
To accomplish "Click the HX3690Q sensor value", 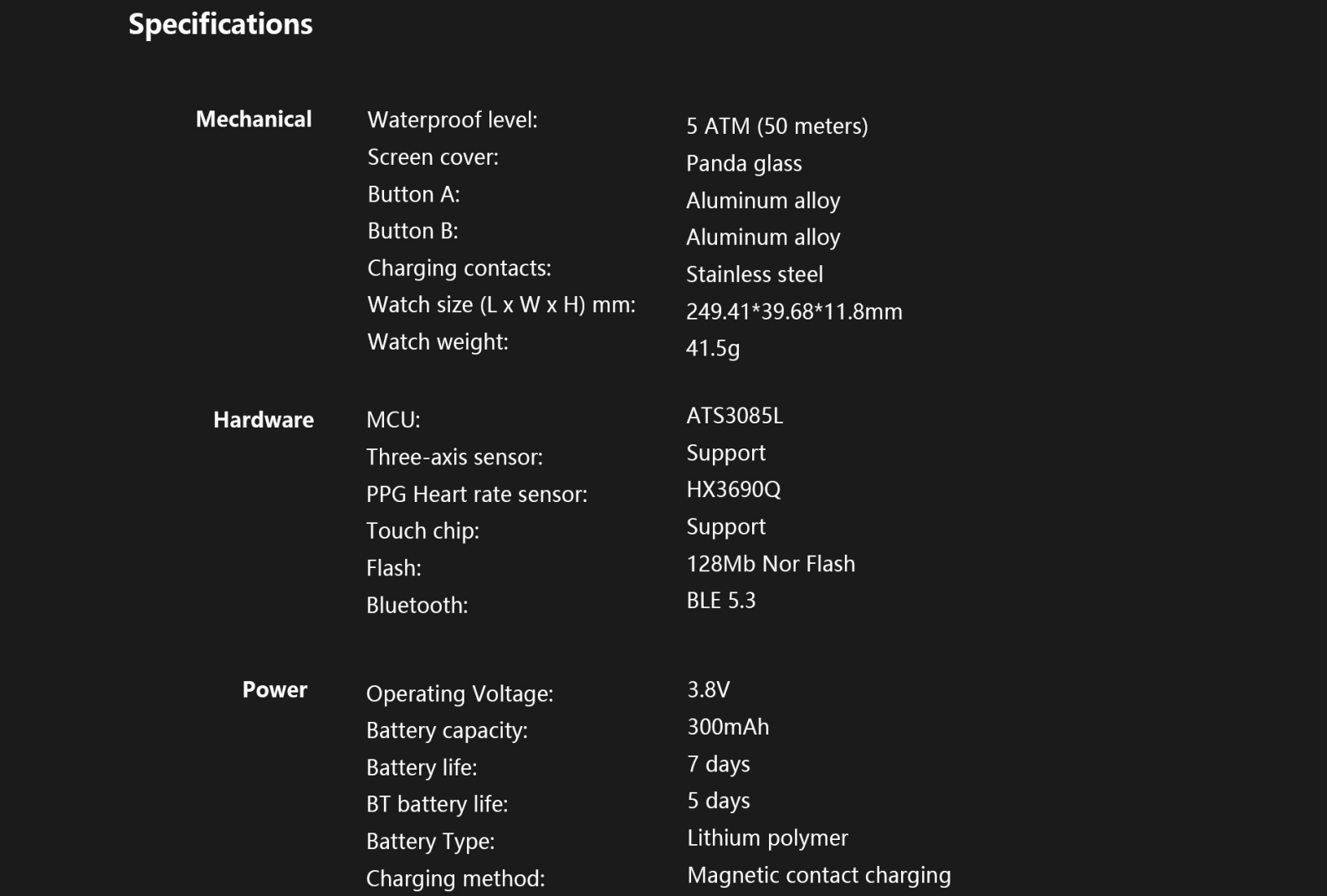I will (x=733, y=489).
